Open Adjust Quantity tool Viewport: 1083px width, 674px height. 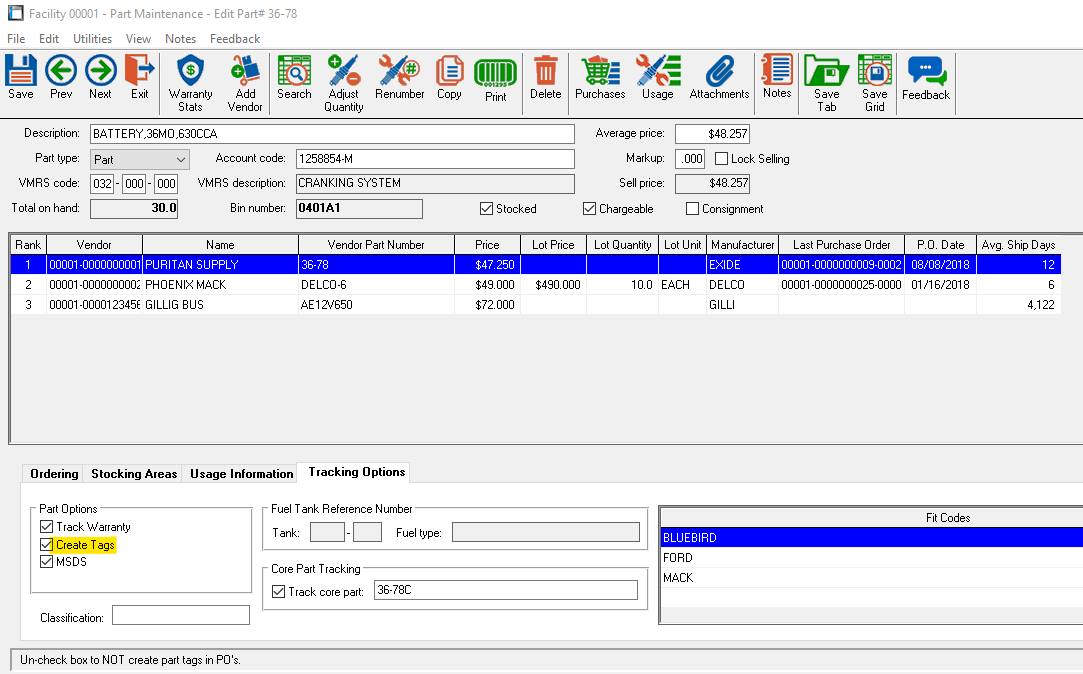[344, 82]
